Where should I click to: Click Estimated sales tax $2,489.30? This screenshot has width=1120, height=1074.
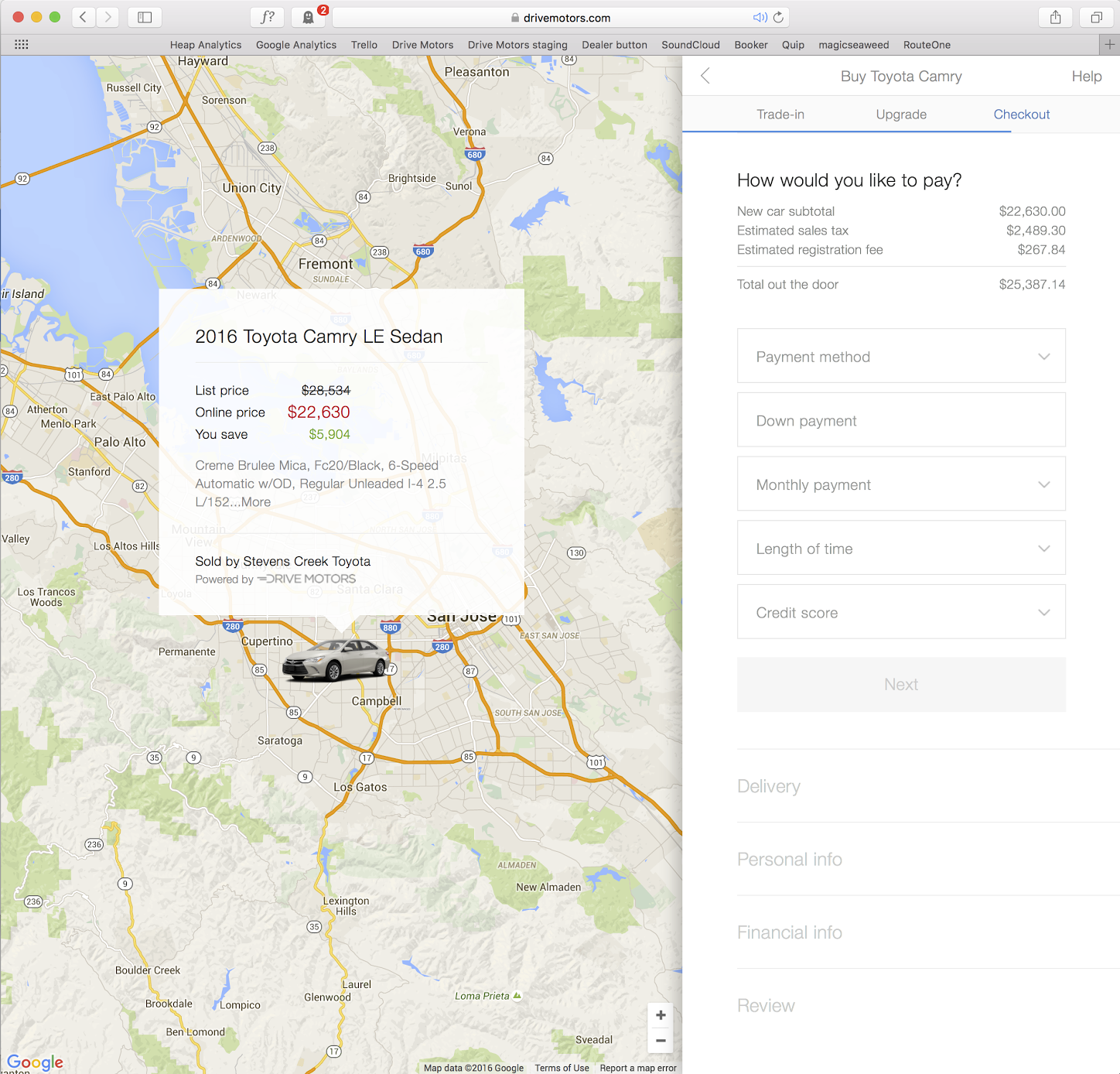[x=901, y=231]
